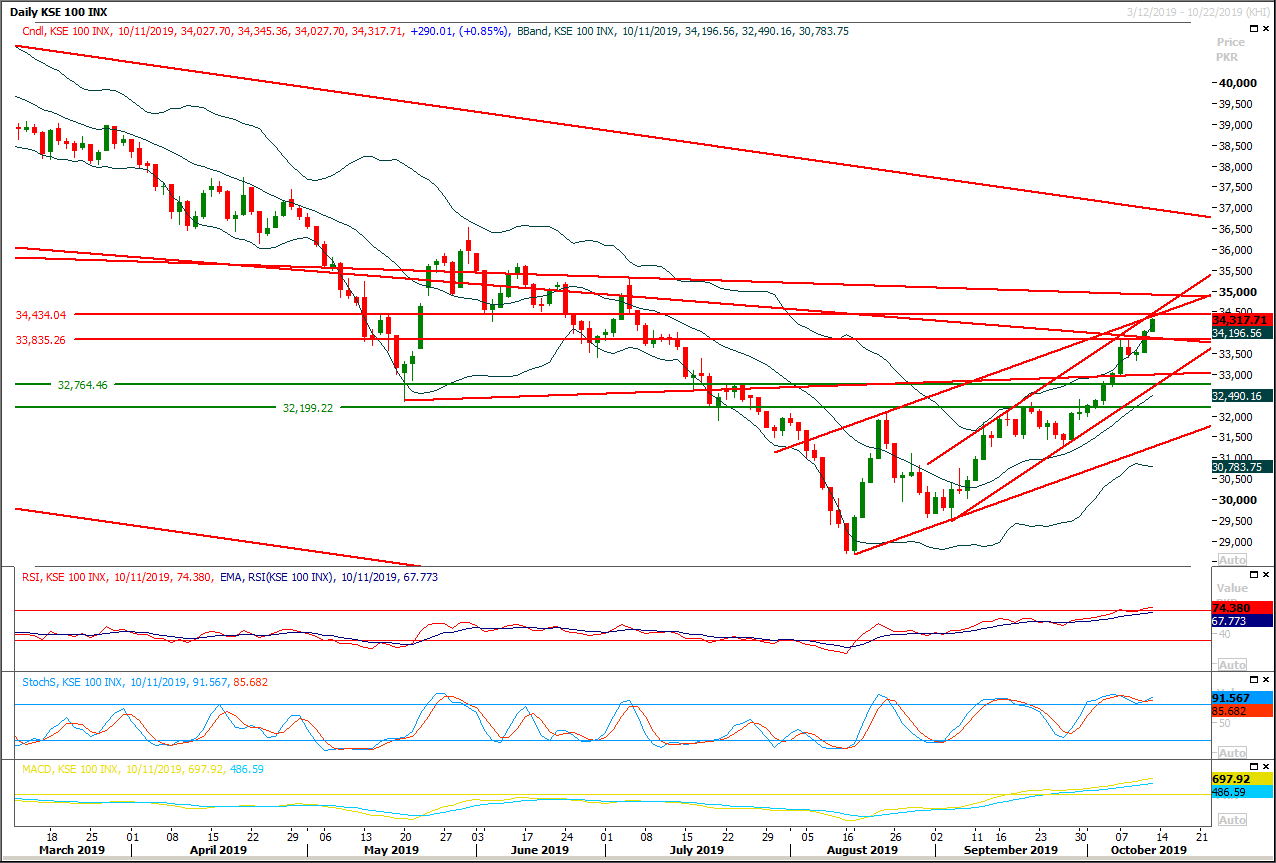Click Auto scale button on StochS pane

[1233, 752]
